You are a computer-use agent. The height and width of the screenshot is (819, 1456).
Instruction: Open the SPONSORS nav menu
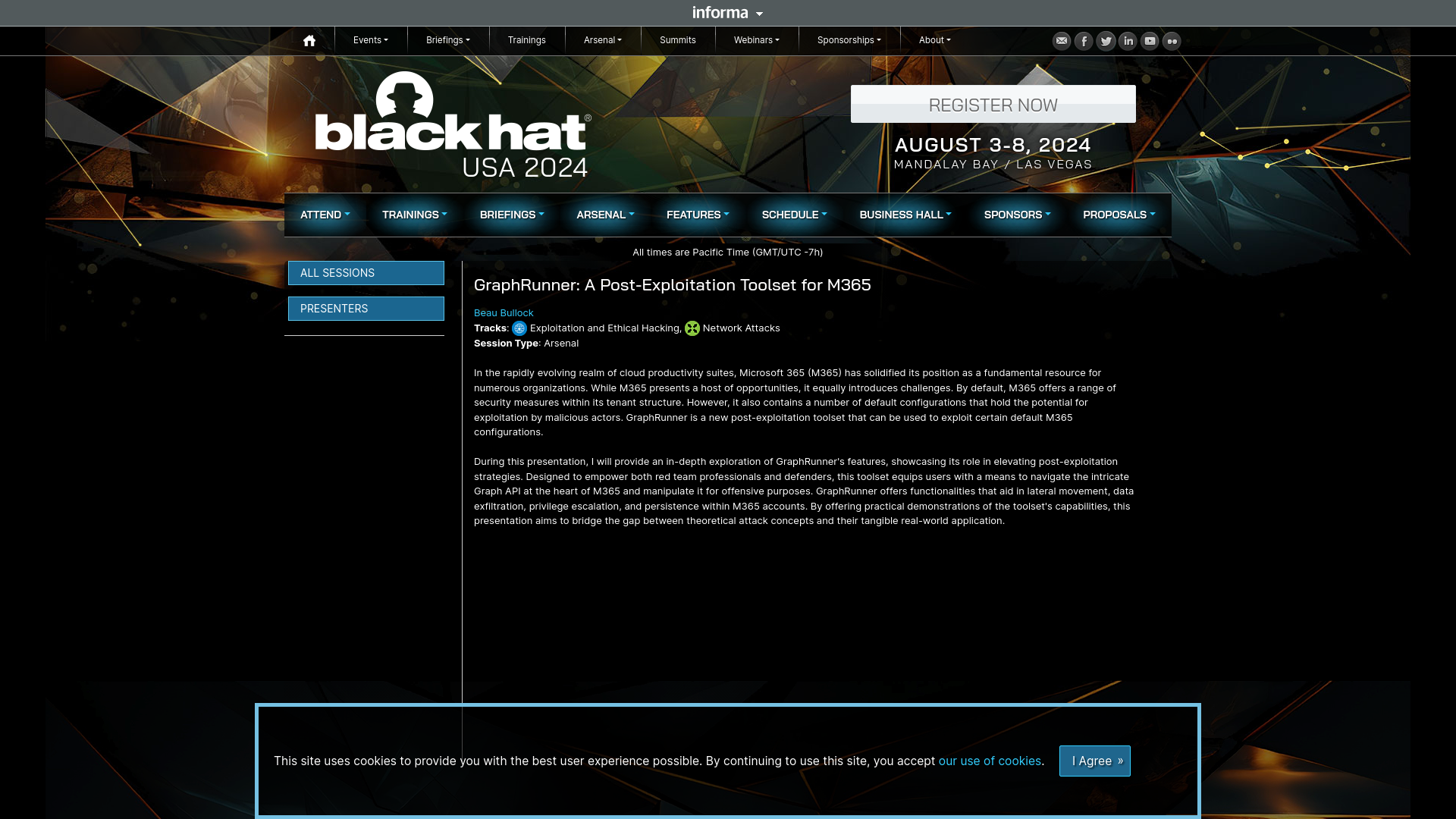[x=1017, y=215]
